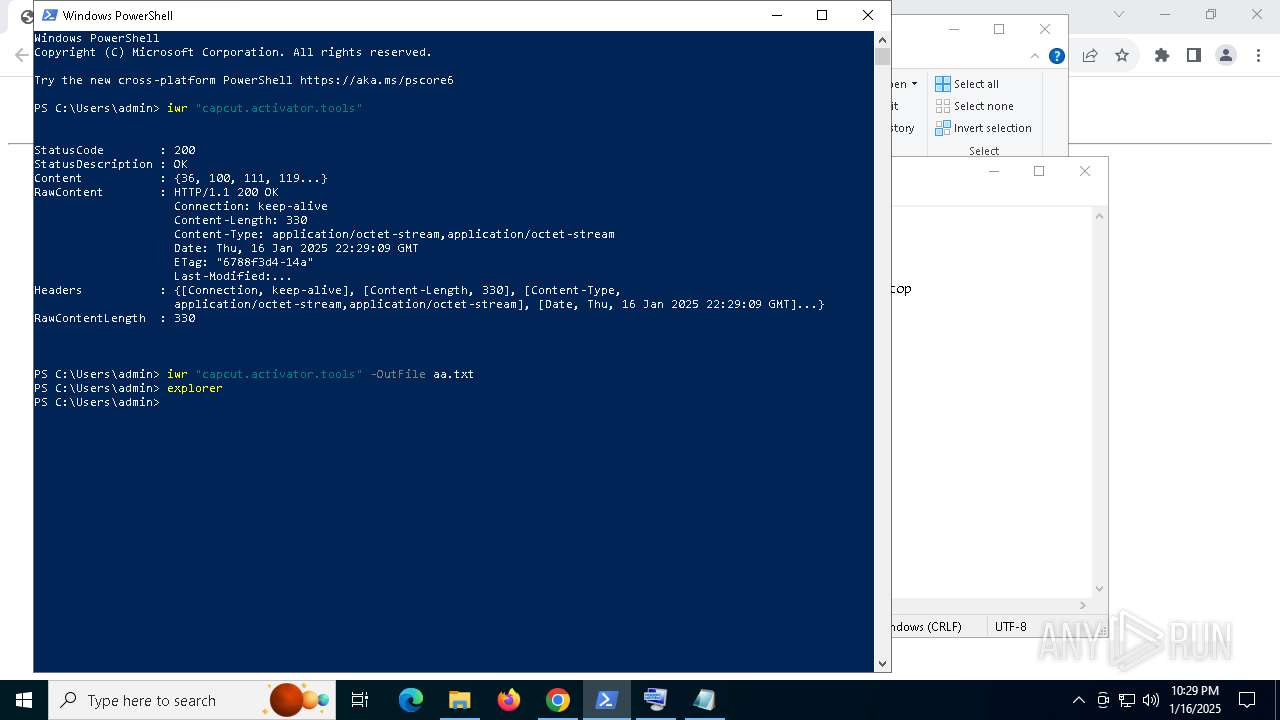This screenshot has width=1280, height=720.
Task: Close the File Explorer window
Action: tap(1045, 29)
